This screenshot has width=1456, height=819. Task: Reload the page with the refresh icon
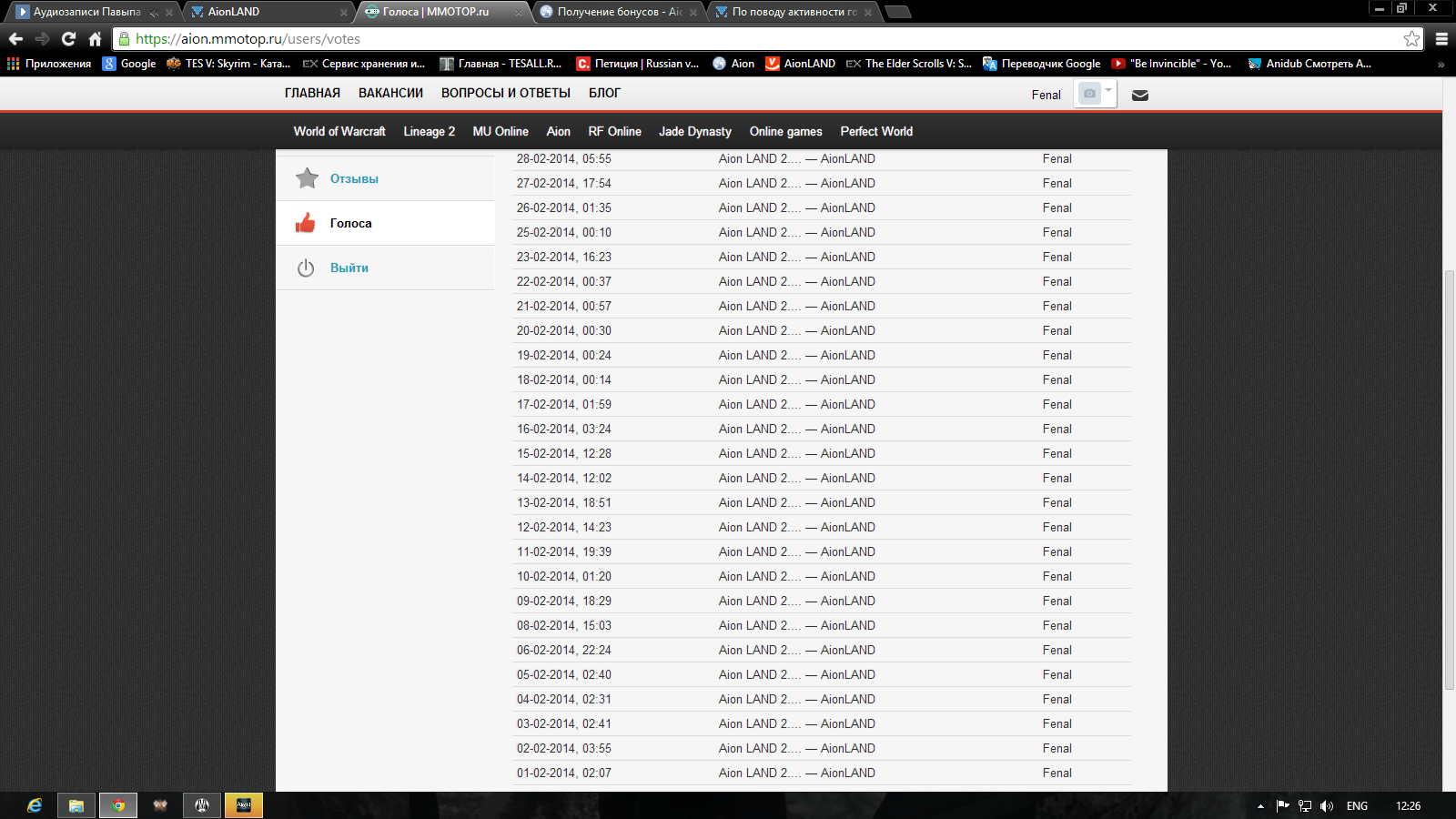[x=68, y=39]
